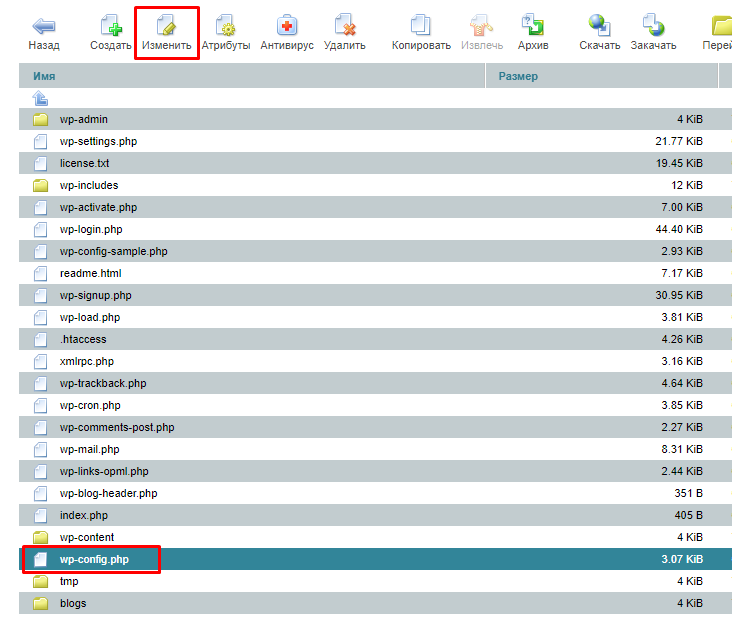
Task: Click the wp-login.php file icon
Action: (x=41, y=229)
